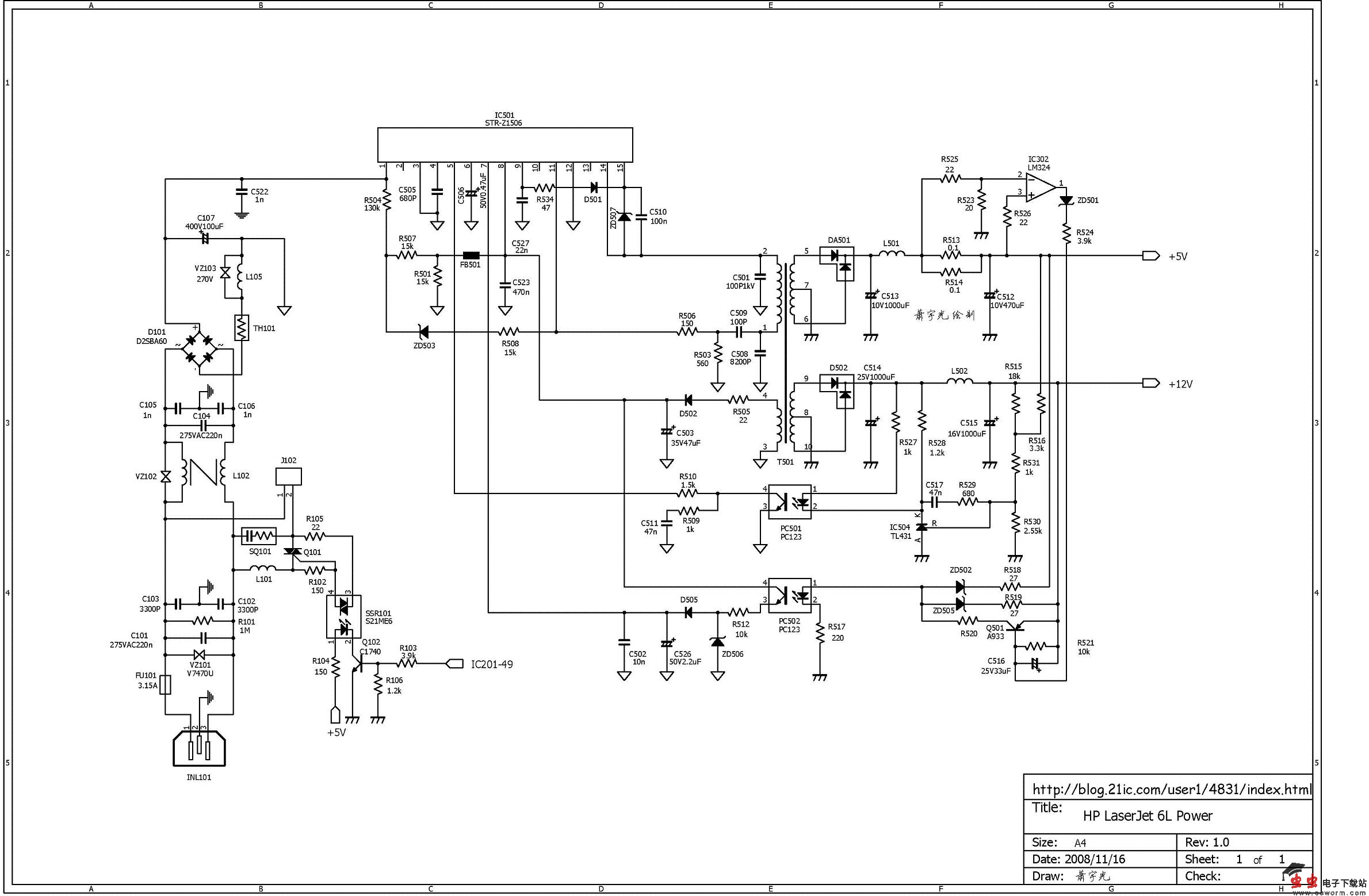This screenshot has height=896, width=1369.
Task: Click the PC501 optocoupler symbol
Action: tap(790, 501)
